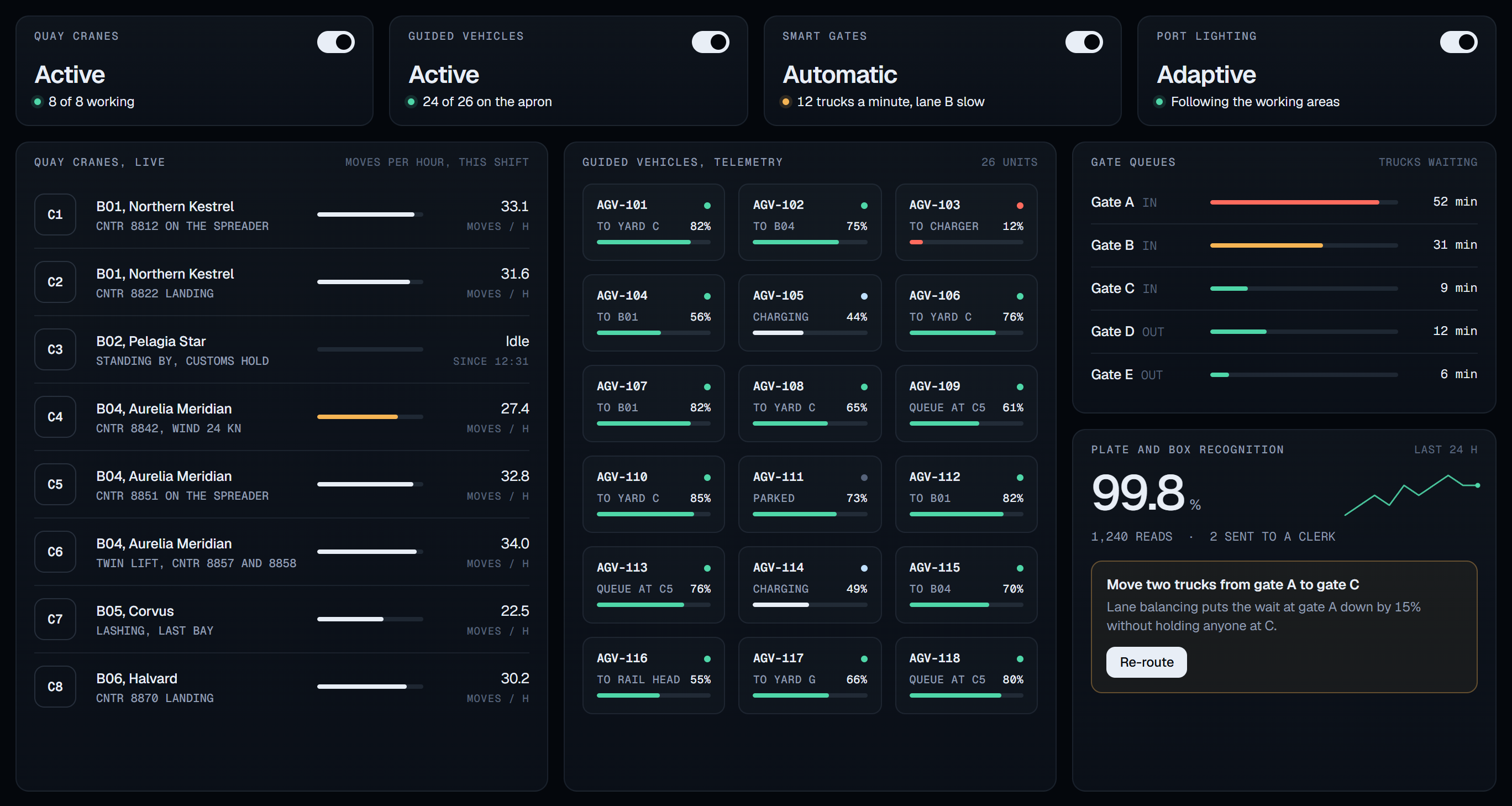Click '1,240 READS' count
Viewport: 1512px width, 806px height.
1131,537
